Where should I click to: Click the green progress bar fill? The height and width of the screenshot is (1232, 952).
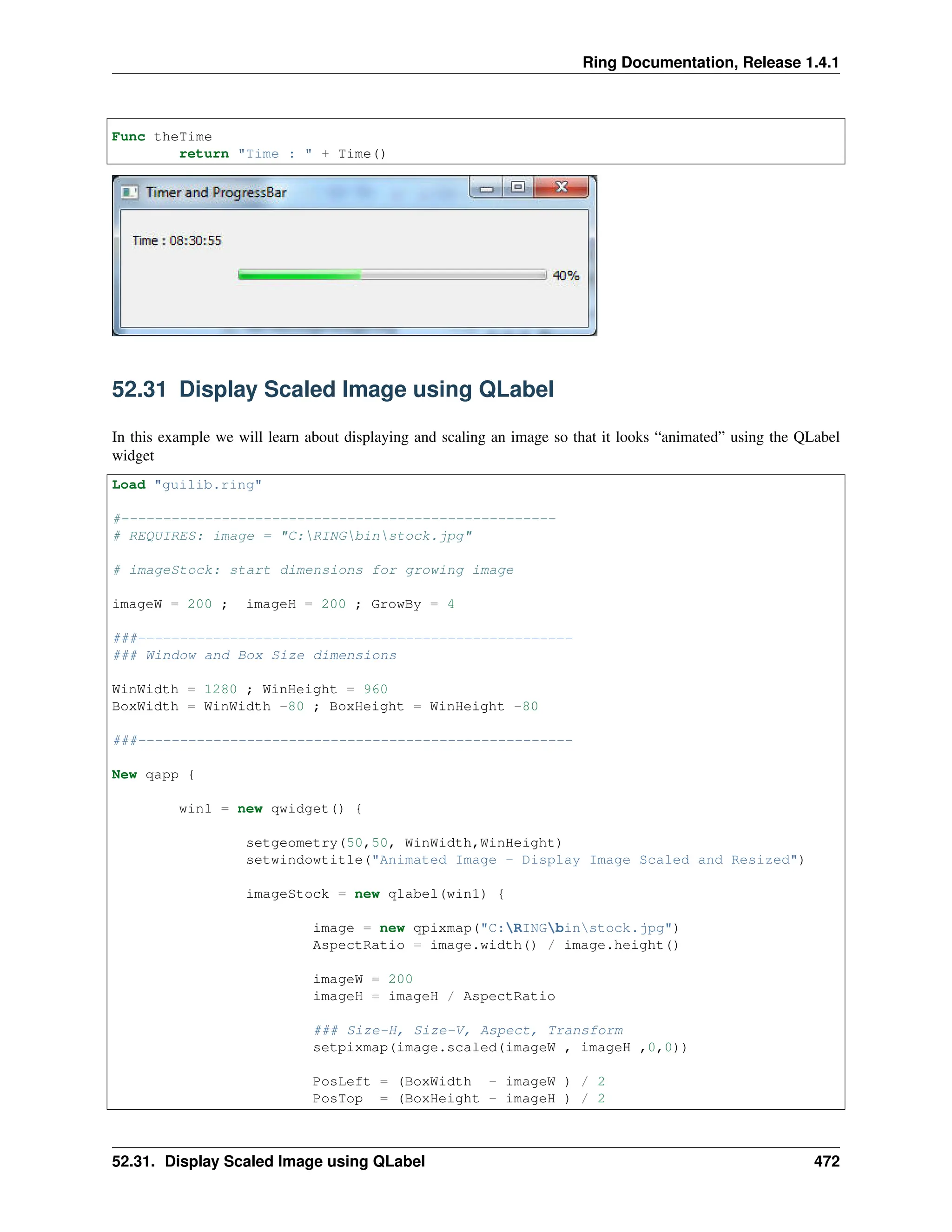[x=299, y=275]
